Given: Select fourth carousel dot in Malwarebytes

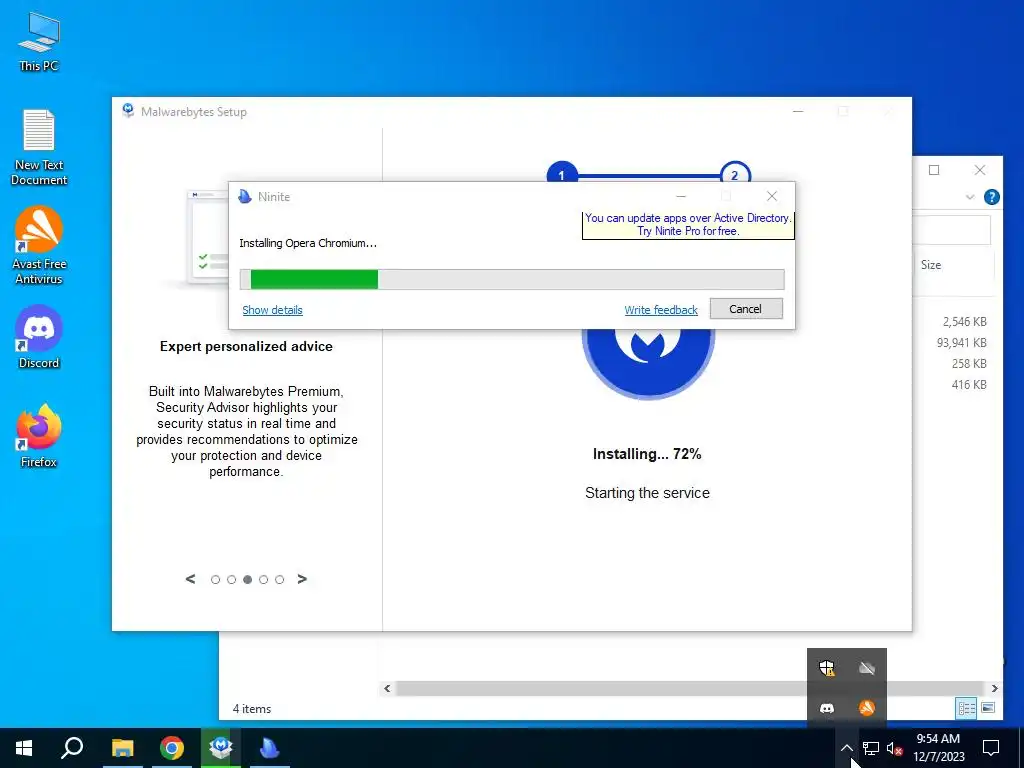Looking at the screenshot, I should coord(263,579).
